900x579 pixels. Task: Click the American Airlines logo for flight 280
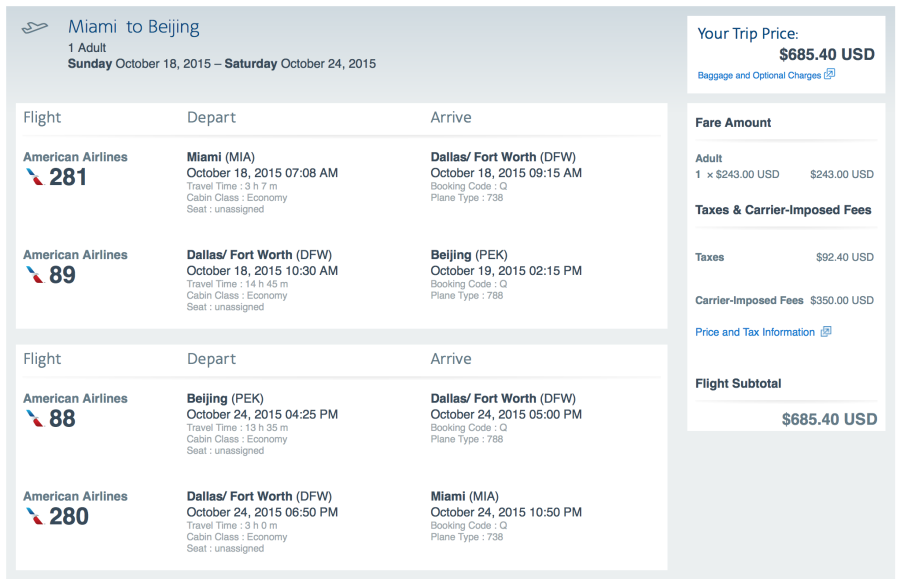pyautogui.click(x=35, y=517)
